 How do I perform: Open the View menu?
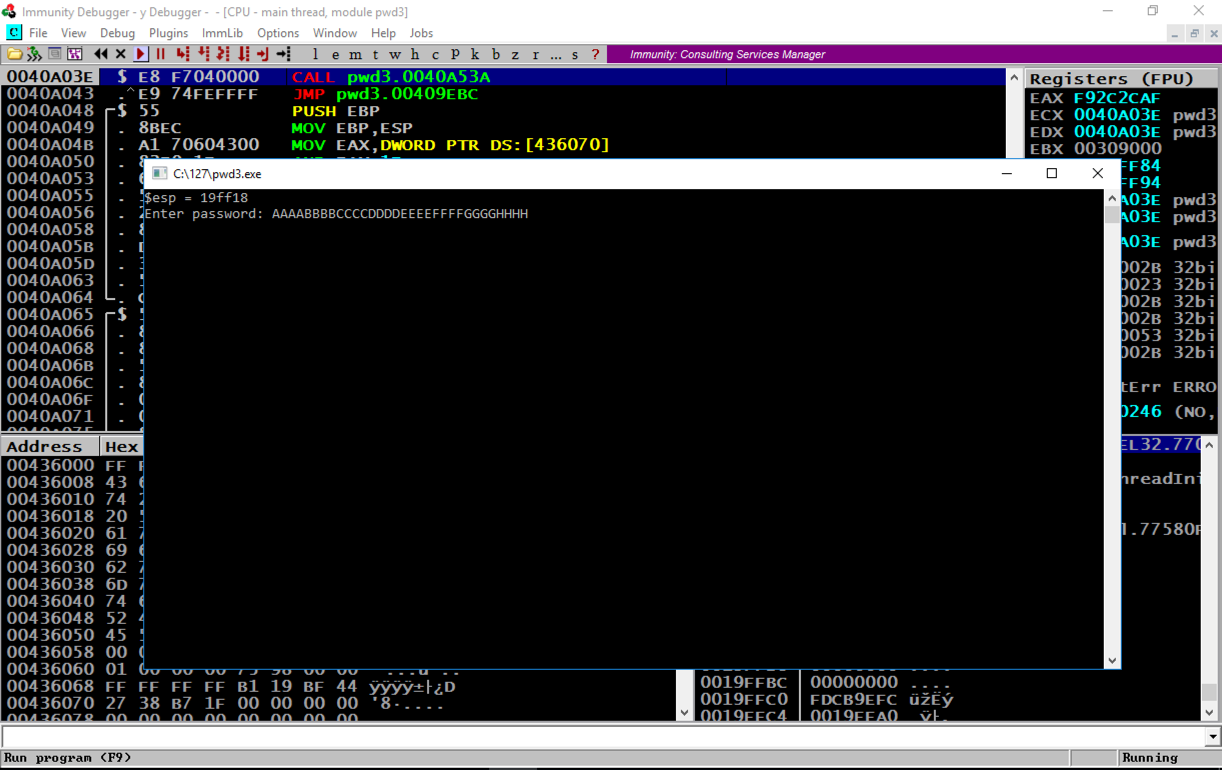click(74, 33)
